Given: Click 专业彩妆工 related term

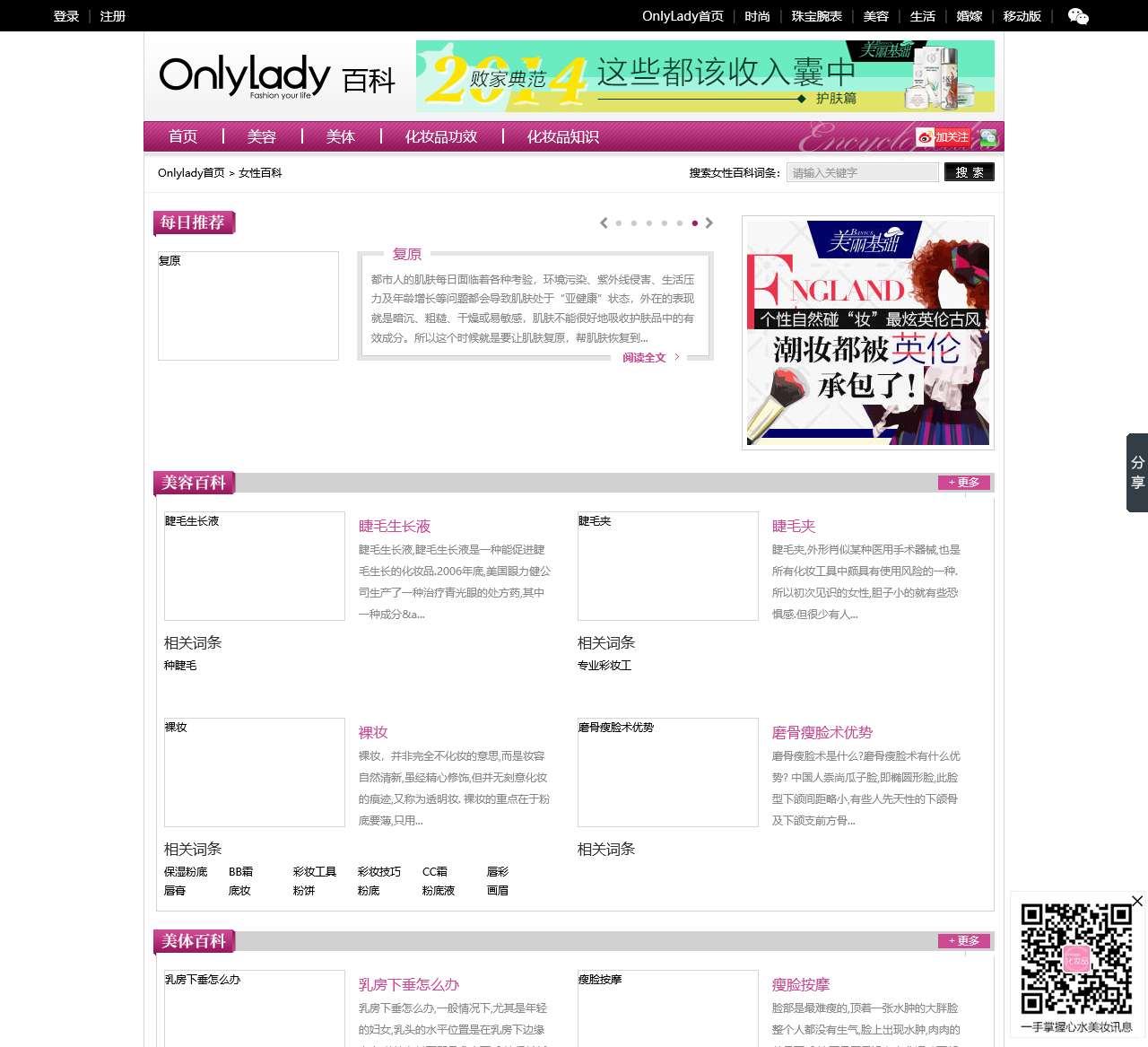Looking at the screenshot, I should point(604,666).
